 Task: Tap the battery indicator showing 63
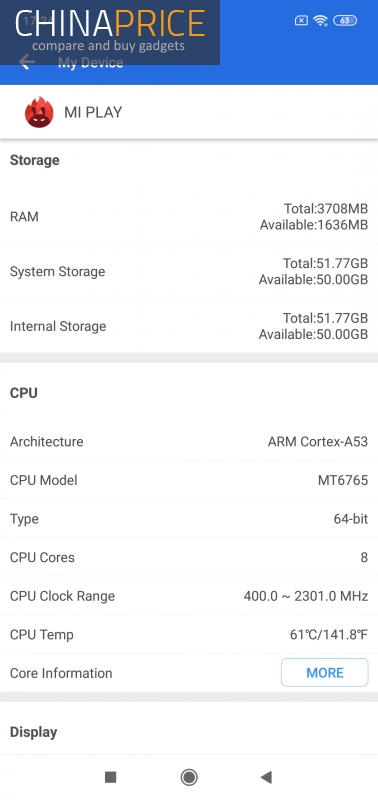(345, 20)
